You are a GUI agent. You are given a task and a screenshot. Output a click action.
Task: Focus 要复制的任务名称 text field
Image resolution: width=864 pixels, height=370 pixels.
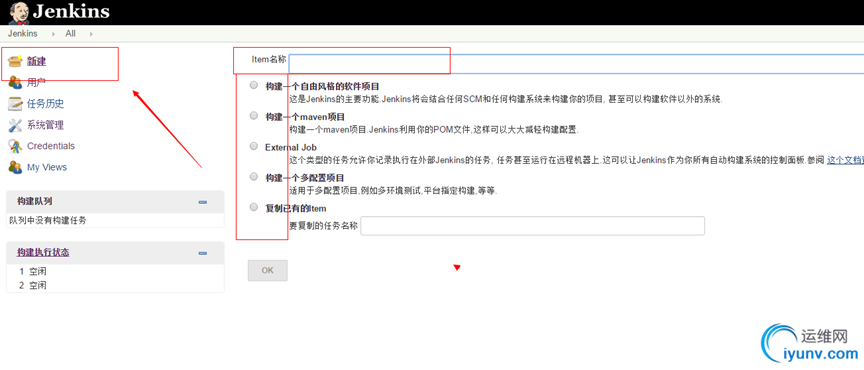[x=532, y=226]
